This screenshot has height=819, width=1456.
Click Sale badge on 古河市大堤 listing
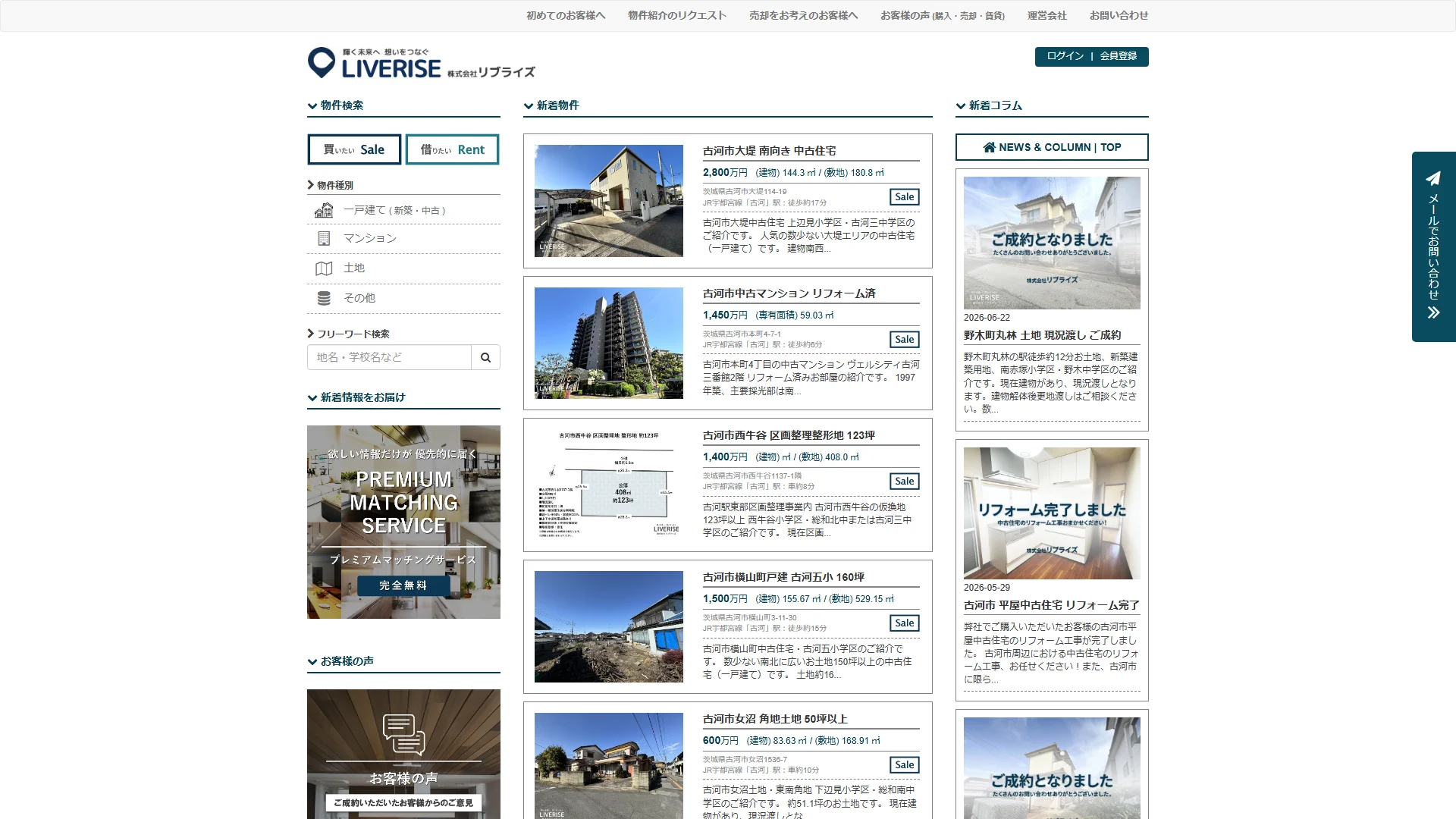pos(905,197)
